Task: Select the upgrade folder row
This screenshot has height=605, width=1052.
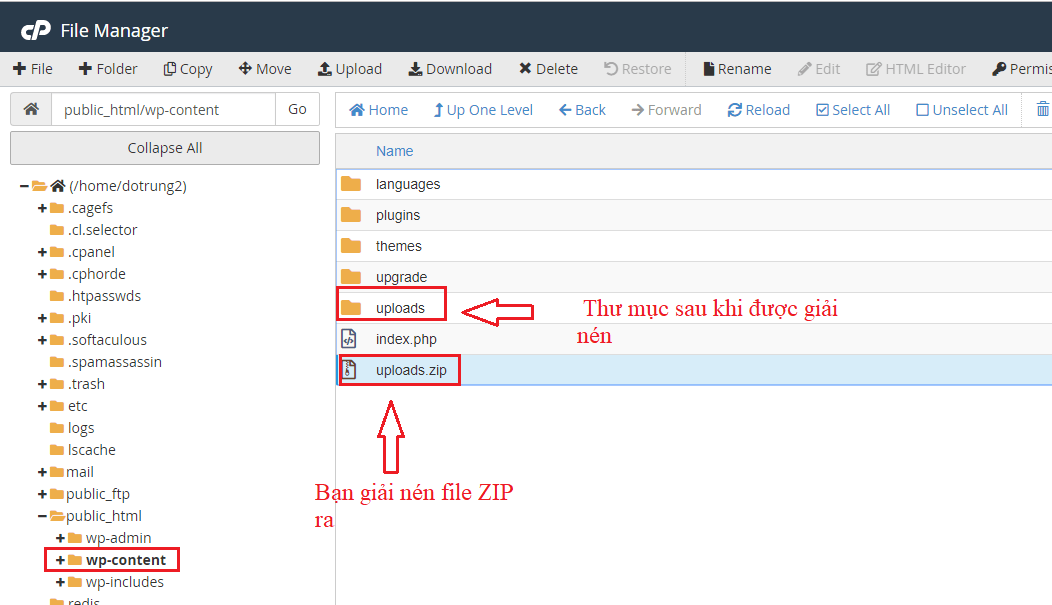Action: pos(694,277)
